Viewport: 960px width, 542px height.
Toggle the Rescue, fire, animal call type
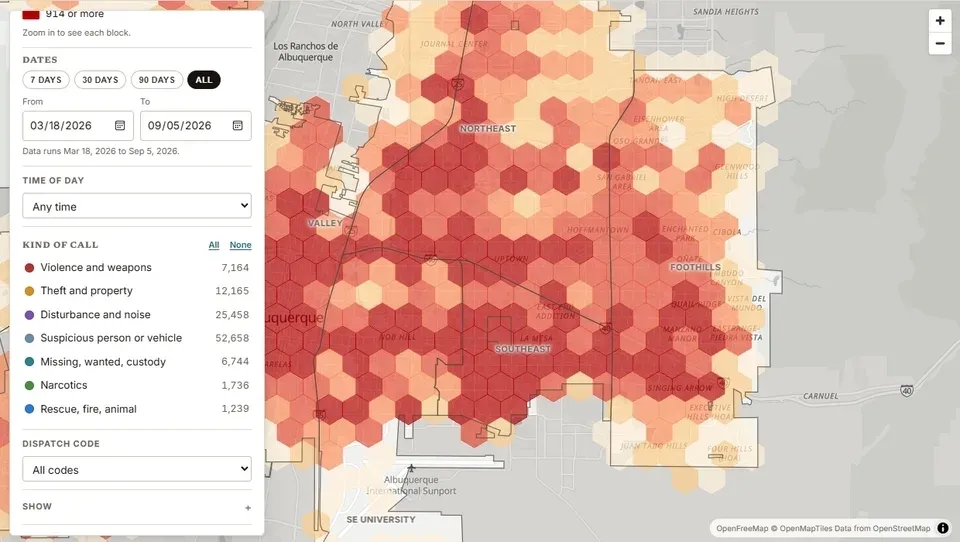pos(137,409)
